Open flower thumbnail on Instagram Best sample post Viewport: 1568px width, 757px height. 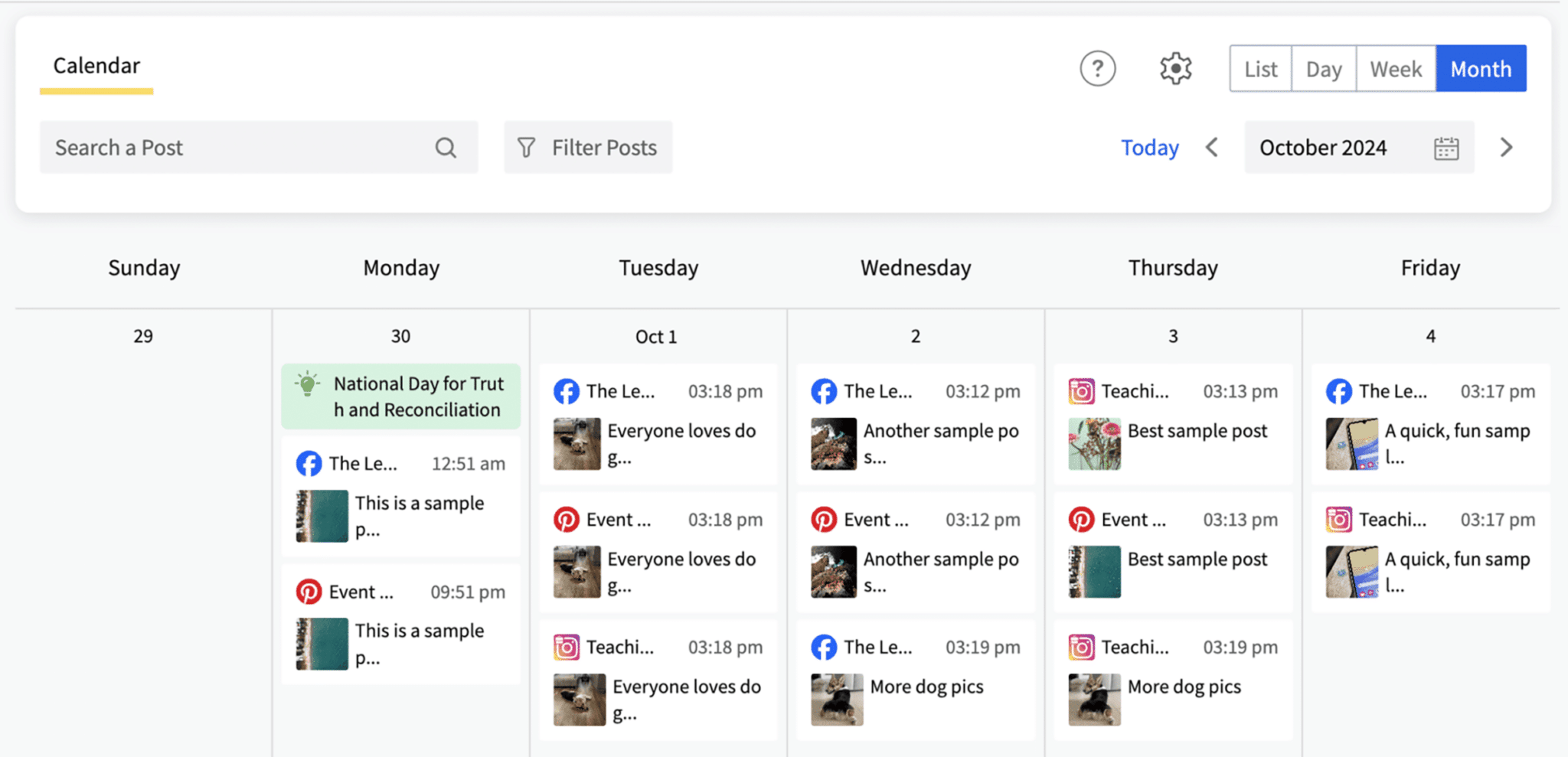tap(1094, 444)
